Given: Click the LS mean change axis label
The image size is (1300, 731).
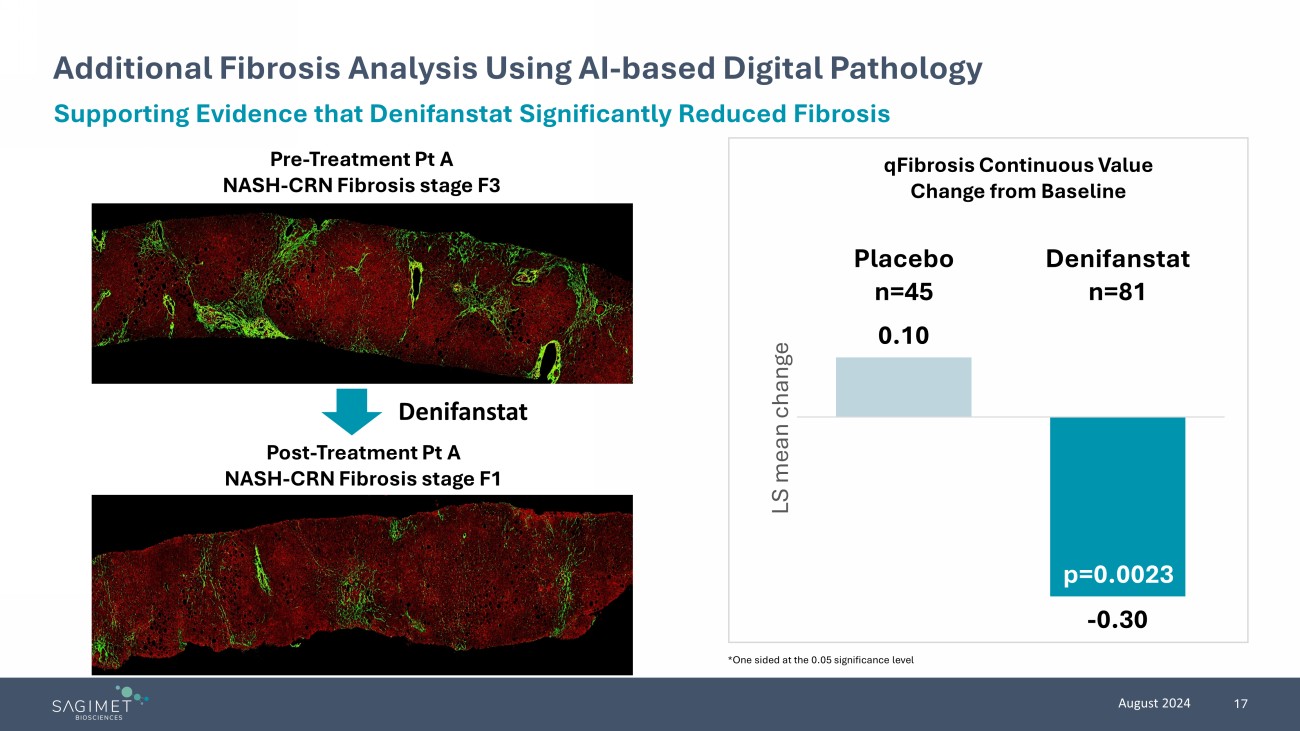Looking at the screenshot, I should pos(781,428).
